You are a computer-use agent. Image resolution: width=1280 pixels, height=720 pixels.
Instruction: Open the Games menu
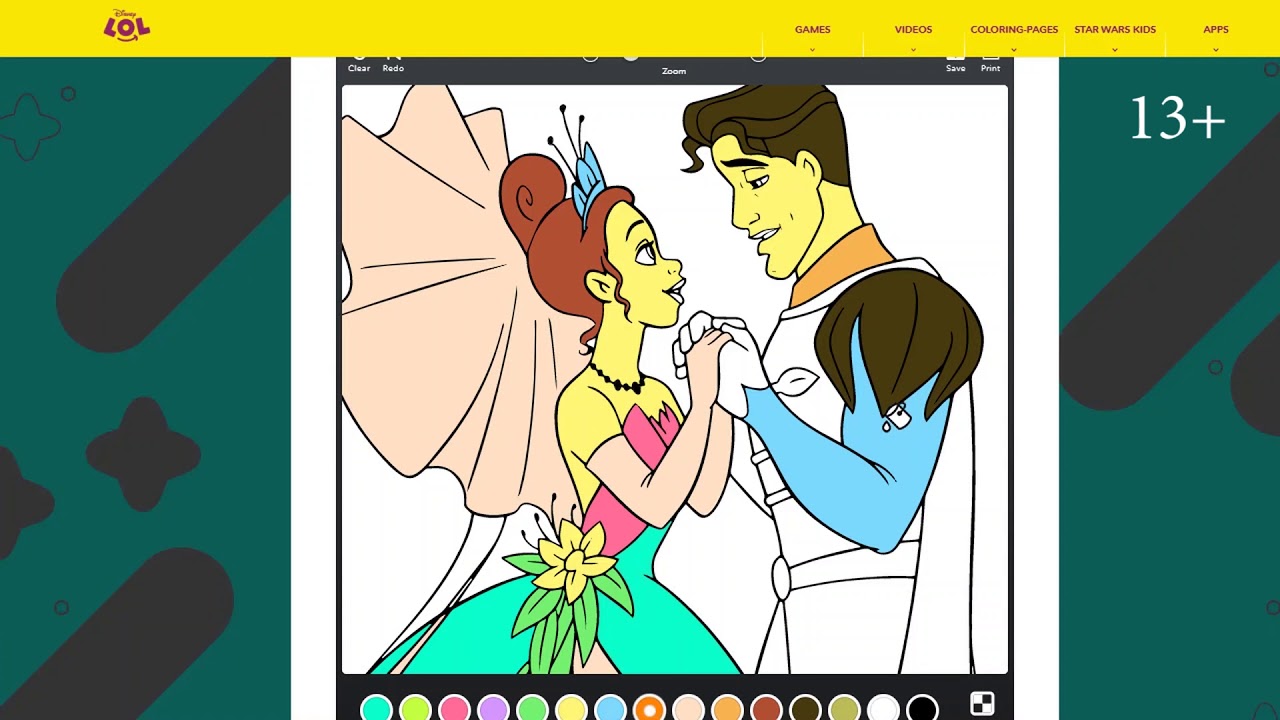(x=812, y=29)
